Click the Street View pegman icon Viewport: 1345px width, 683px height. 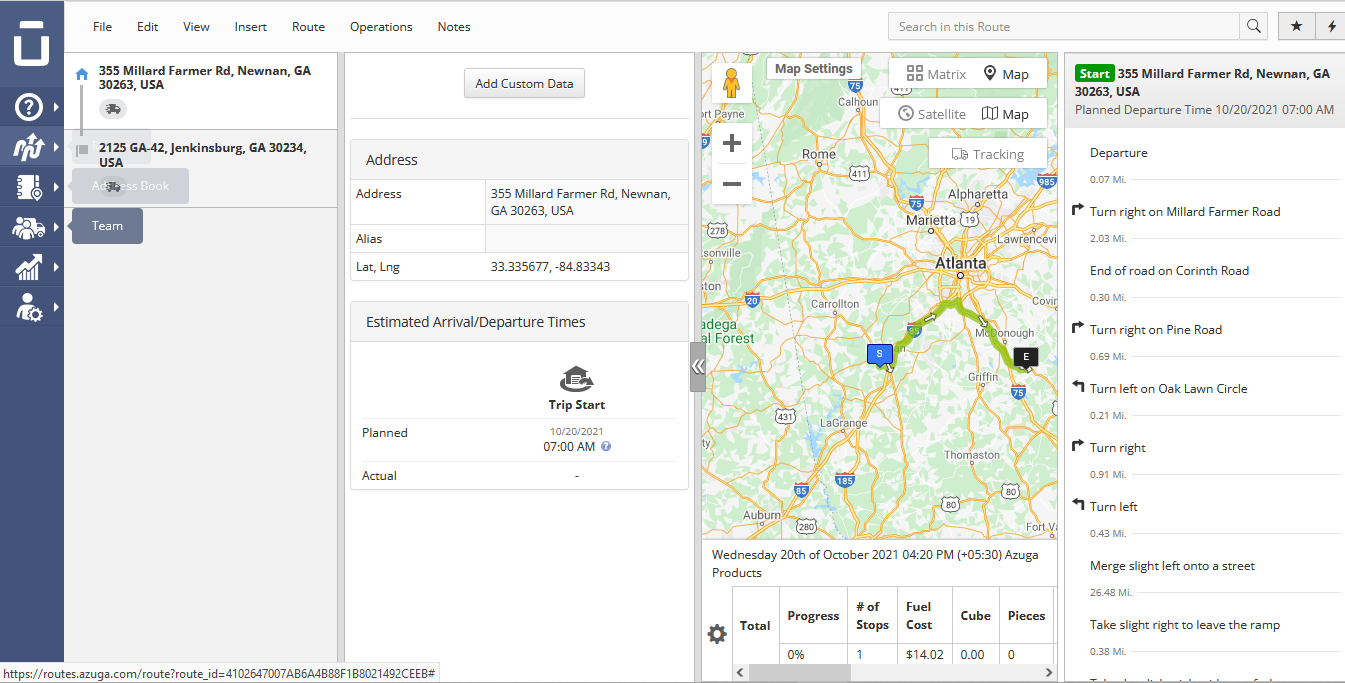click(x=731, y=83)
